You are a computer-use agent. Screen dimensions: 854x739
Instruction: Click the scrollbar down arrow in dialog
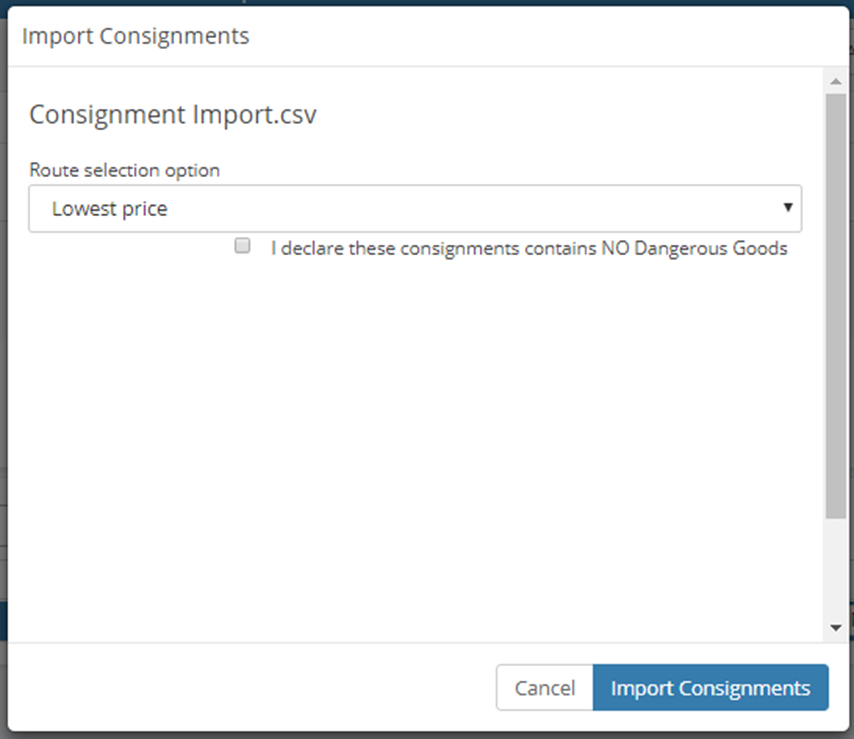(835, 628)
